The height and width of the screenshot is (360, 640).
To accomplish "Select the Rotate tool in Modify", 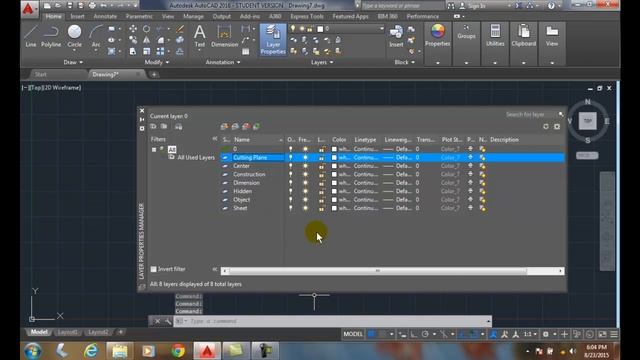I will click(146, 29).
